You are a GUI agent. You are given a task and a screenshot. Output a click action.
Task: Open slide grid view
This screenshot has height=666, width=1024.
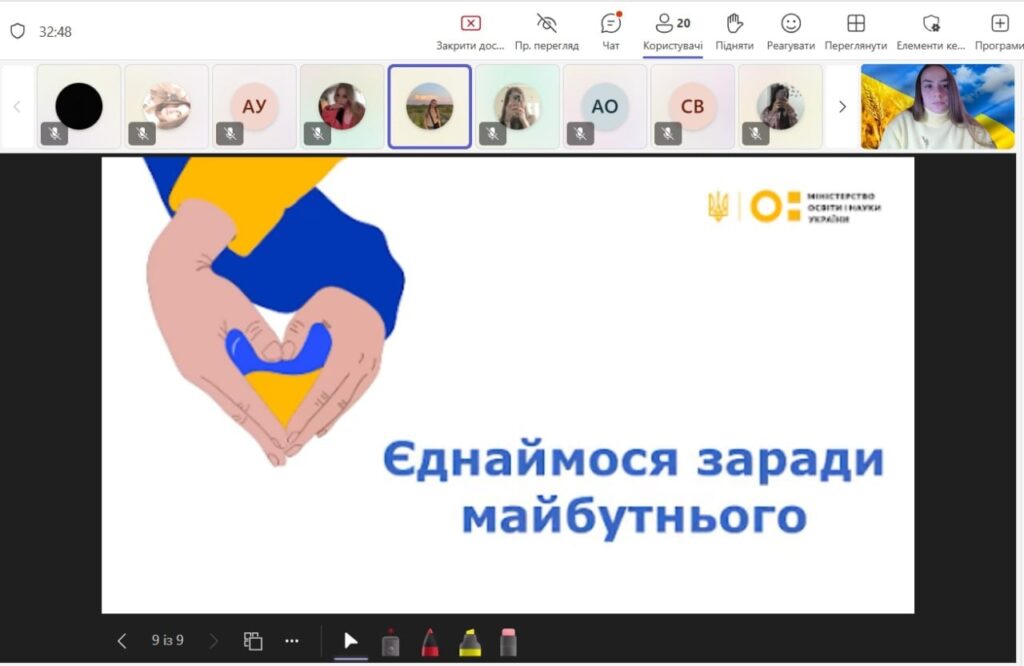tap(253, 641)
